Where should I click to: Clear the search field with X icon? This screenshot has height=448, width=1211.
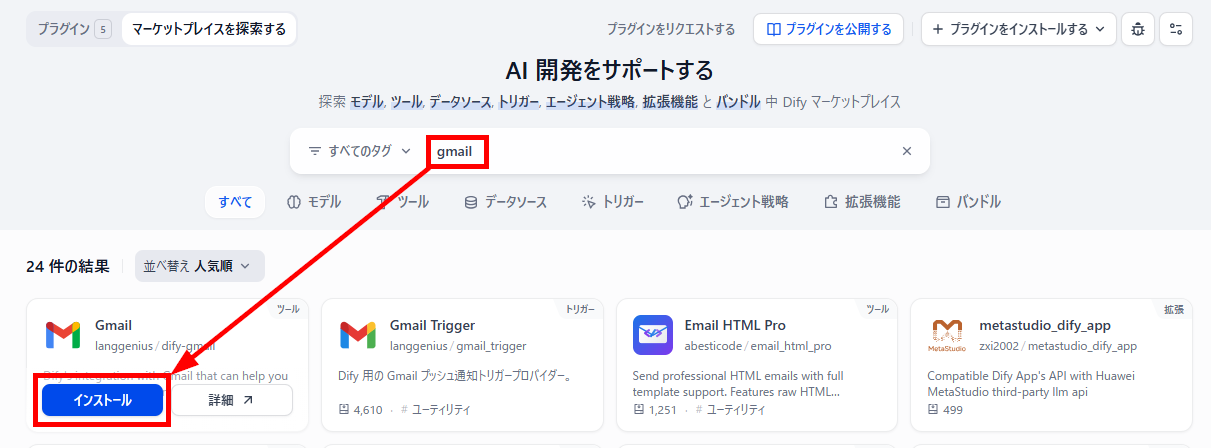(907, 151)
